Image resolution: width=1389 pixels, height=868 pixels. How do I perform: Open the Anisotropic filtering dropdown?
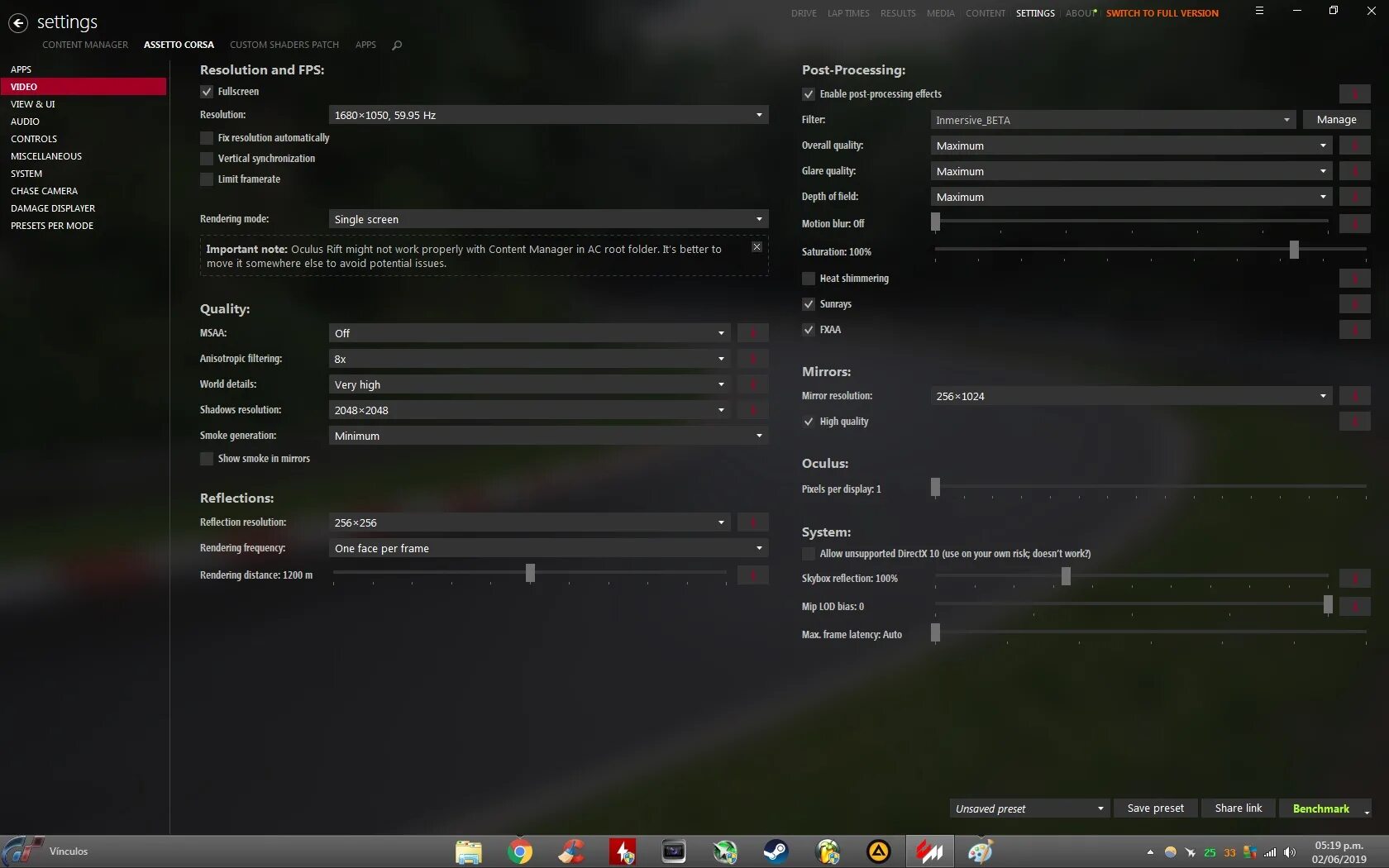529,359
